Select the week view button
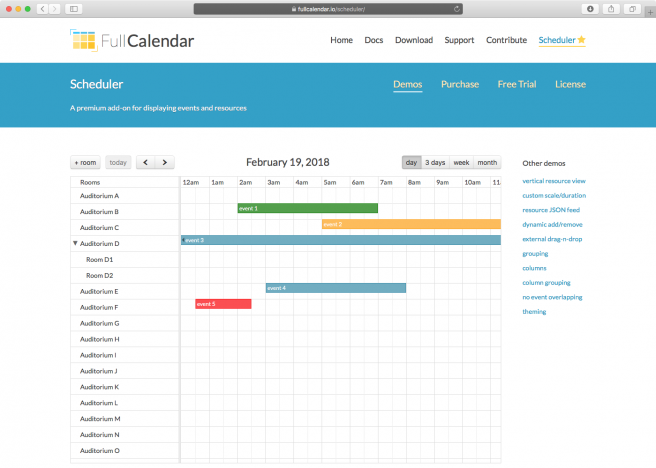Viewport: 656px width, 468px height. (x=461, y=162)
